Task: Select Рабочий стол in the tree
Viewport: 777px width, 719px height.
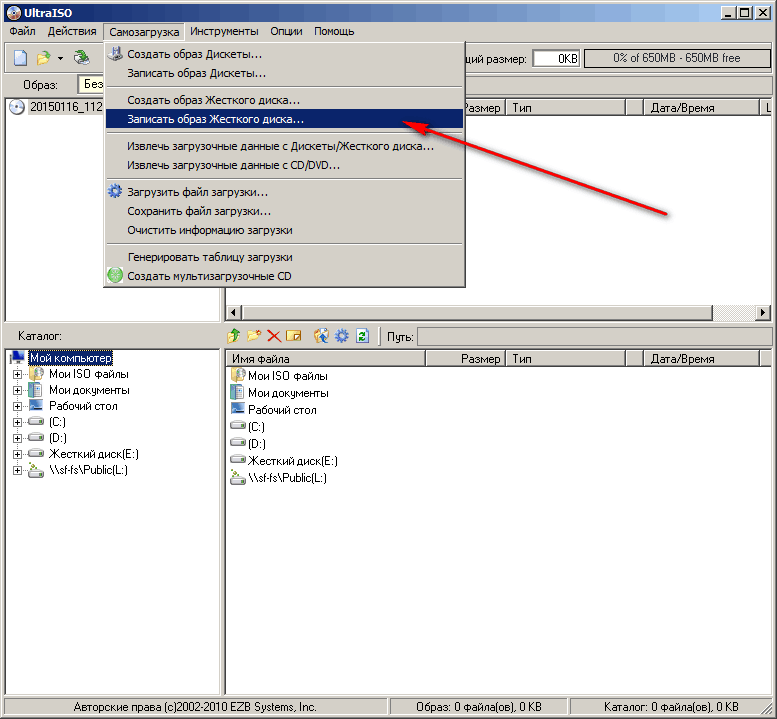Action: point(83,406)
